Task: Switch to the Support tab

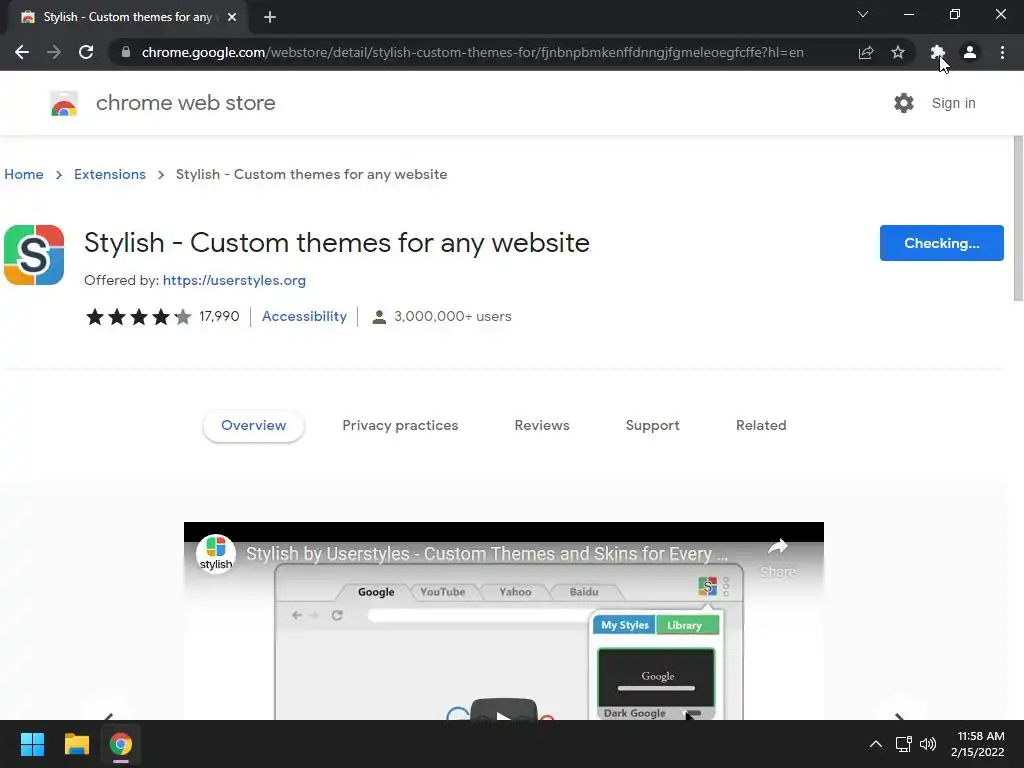Action: click(652, 425)
